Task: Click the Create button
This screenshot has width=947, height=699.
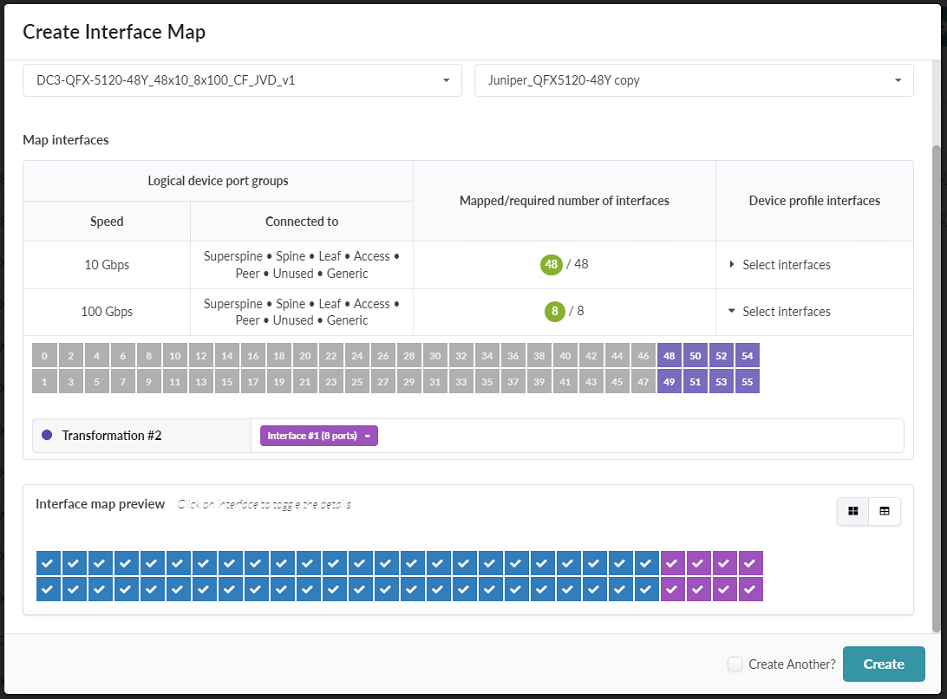Action: coord(883,664)
